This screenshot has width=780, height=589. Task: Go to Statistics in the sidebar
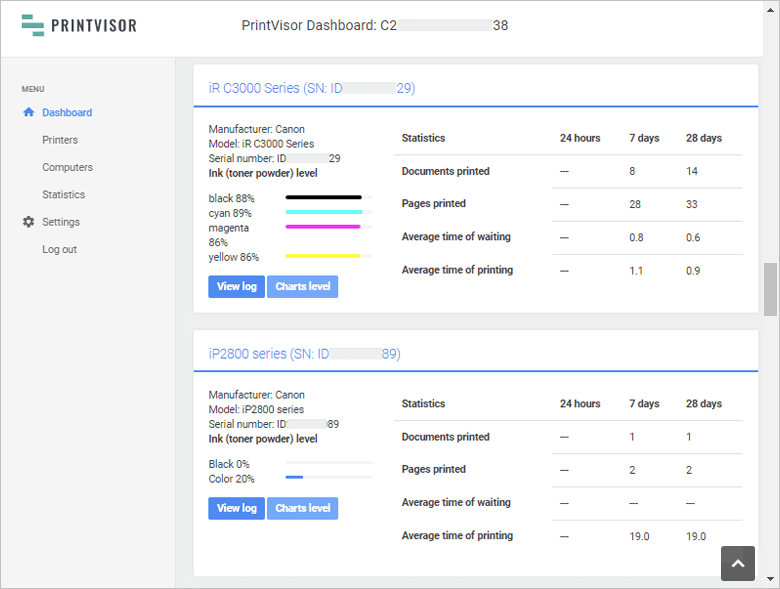click(x=63, y=195)
